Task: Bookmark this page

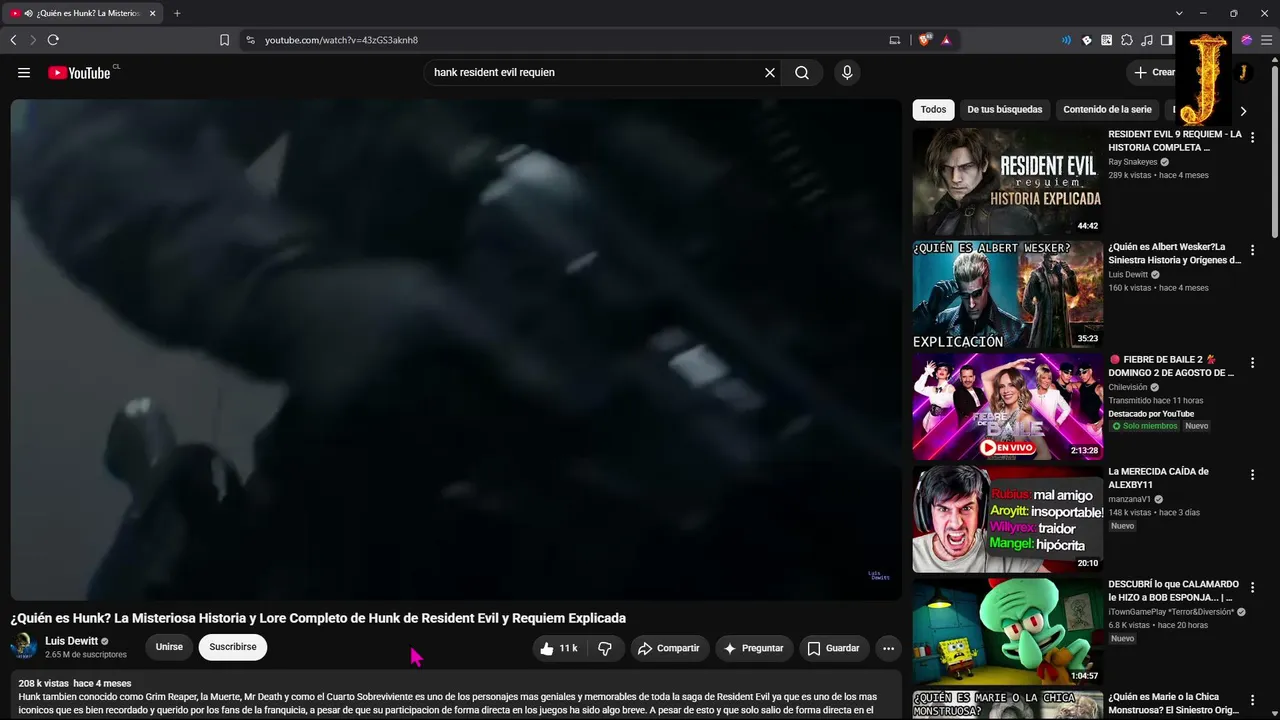Action: point(224,40)
